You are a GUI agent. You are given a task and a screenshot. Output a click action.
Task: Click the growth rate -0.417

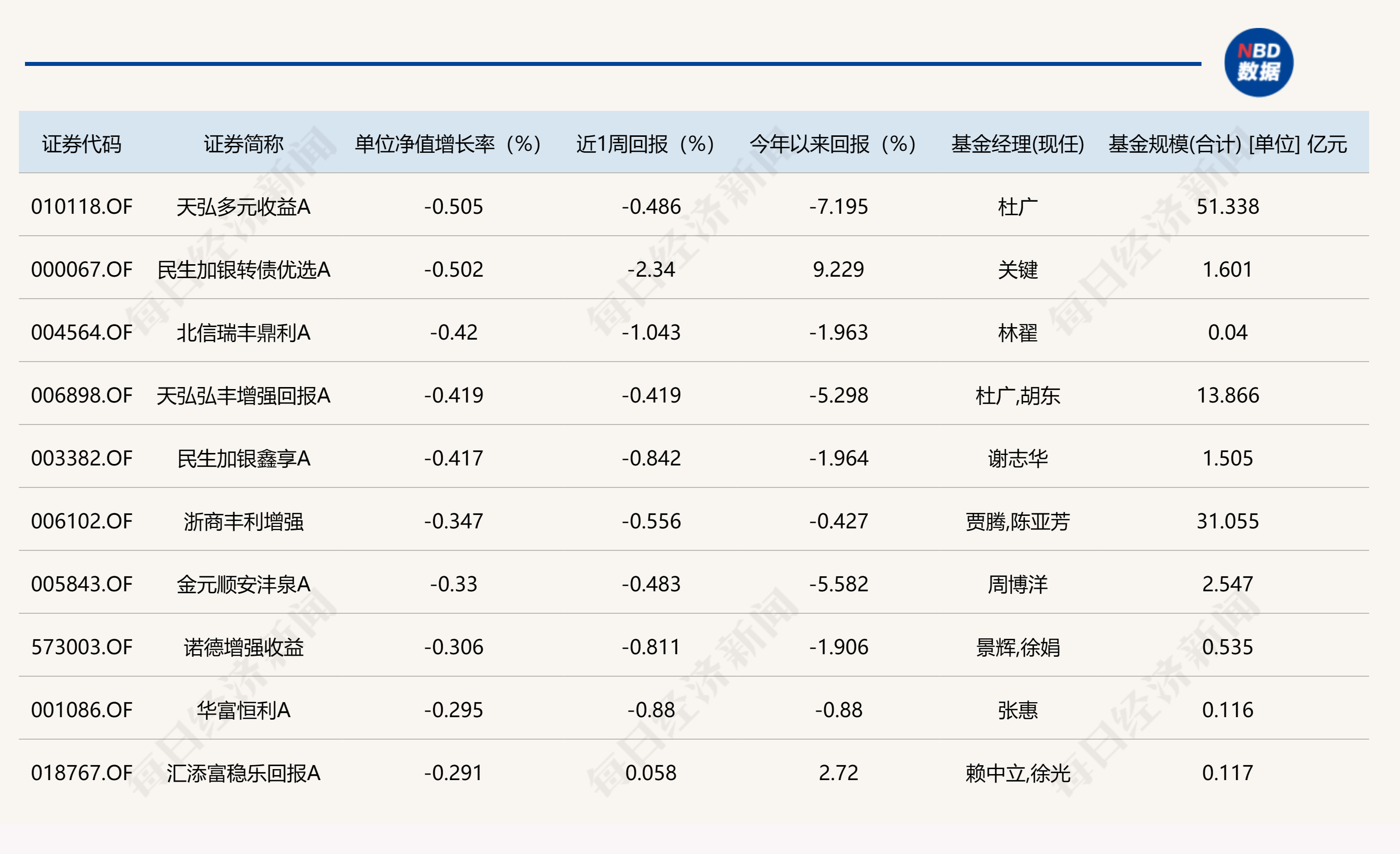tap(453, 459)
